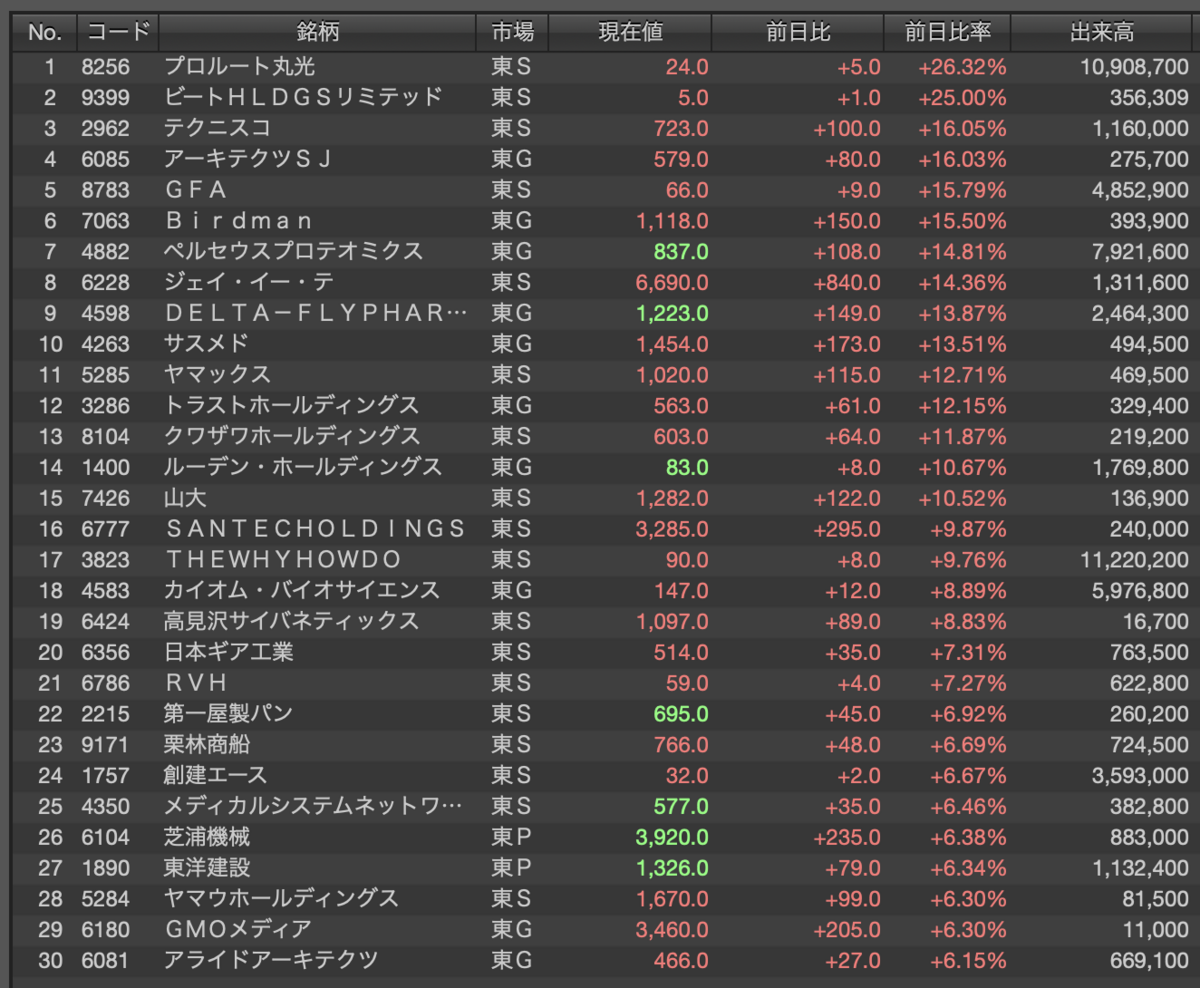This screenshot has width=1200, height=988.
Task: Click volume value 11,220,200
Action: tap(1133, 560)
